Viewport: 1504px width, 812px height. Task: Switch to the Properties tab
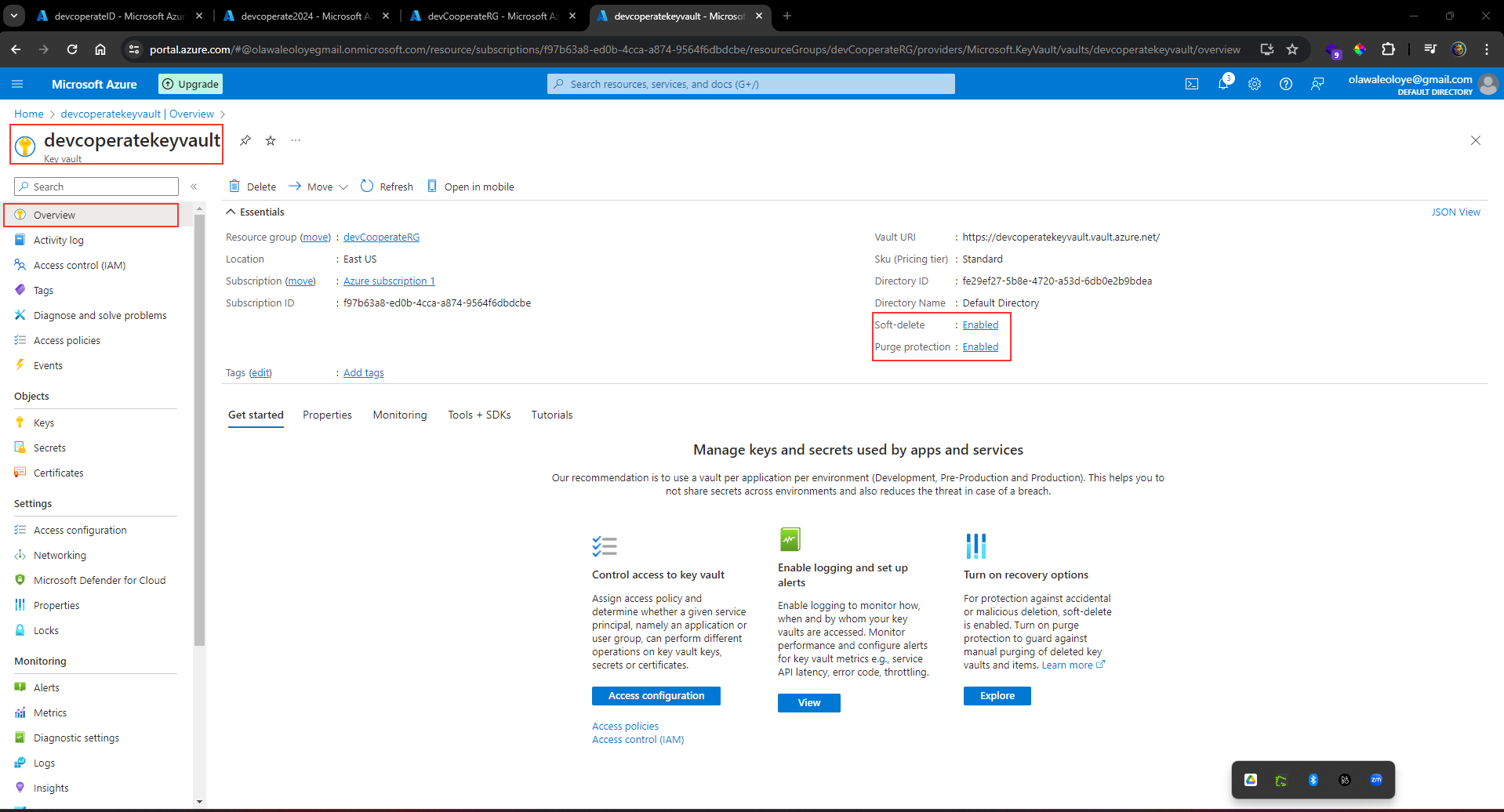(327, 415)
